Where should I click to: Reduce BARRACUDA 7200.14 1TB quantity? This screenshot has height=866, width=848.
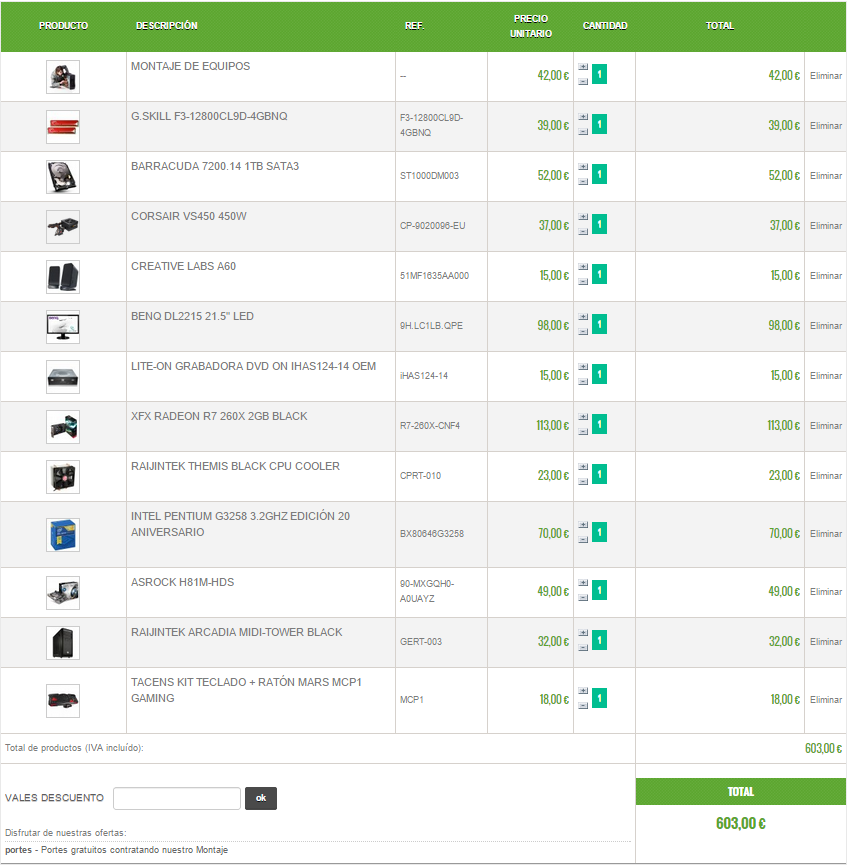pos(583,182)
